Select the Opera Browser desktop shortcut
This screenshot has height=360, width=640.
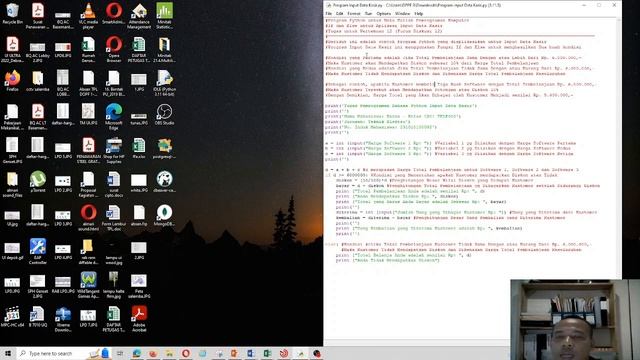(x=113, y=49)
